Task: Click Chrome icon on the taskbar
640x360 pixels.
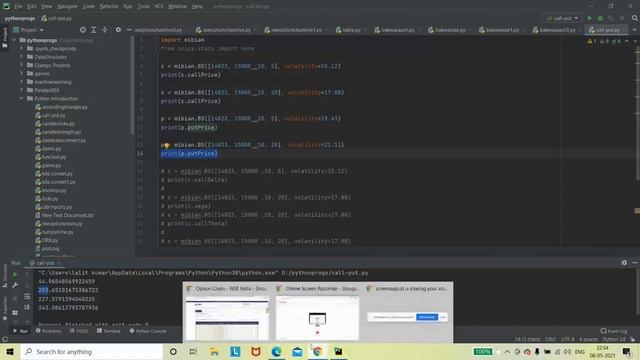Action: (318, 351)
